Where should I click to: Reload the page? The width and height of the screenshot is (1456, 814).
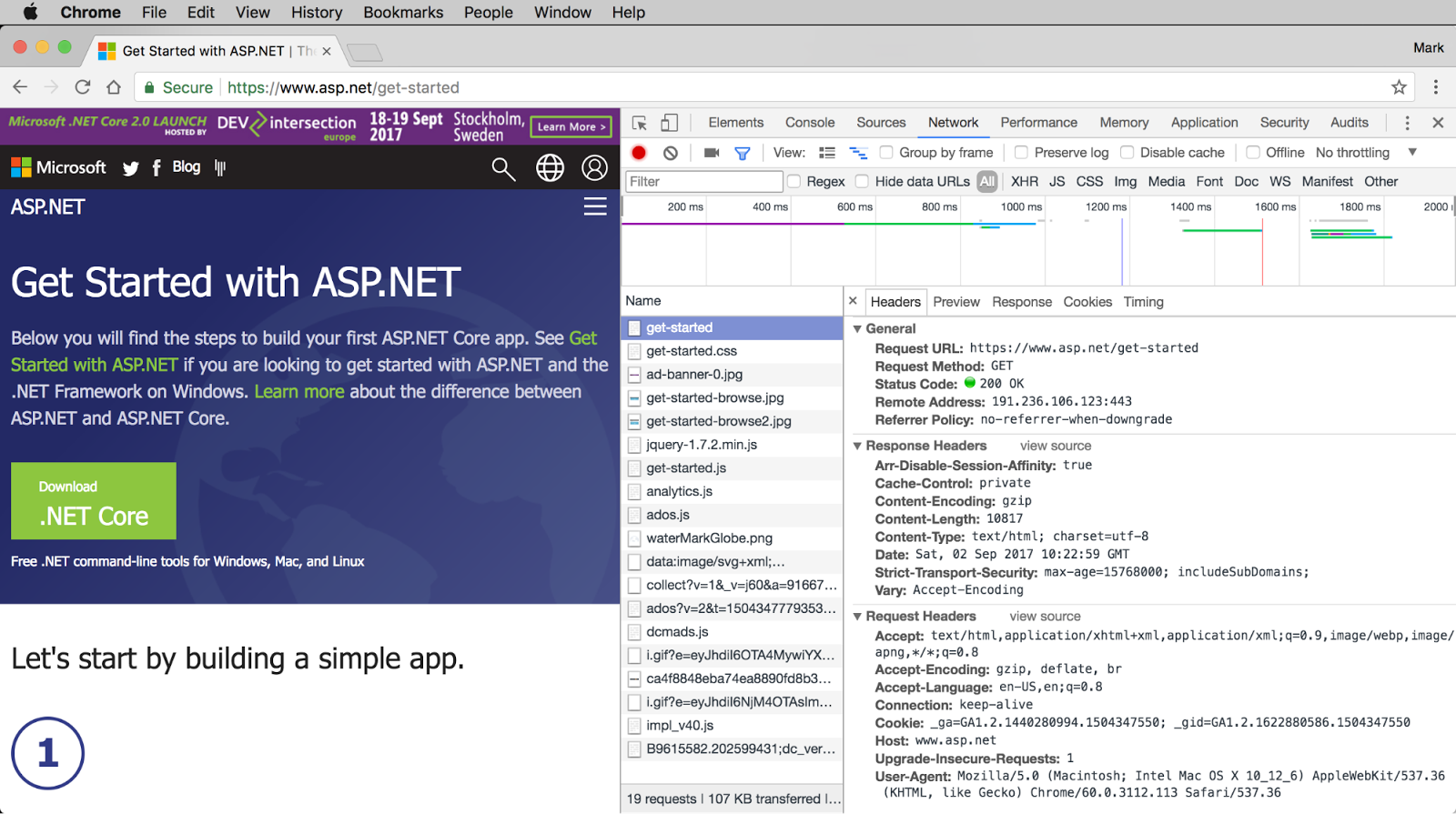point(83,87)
